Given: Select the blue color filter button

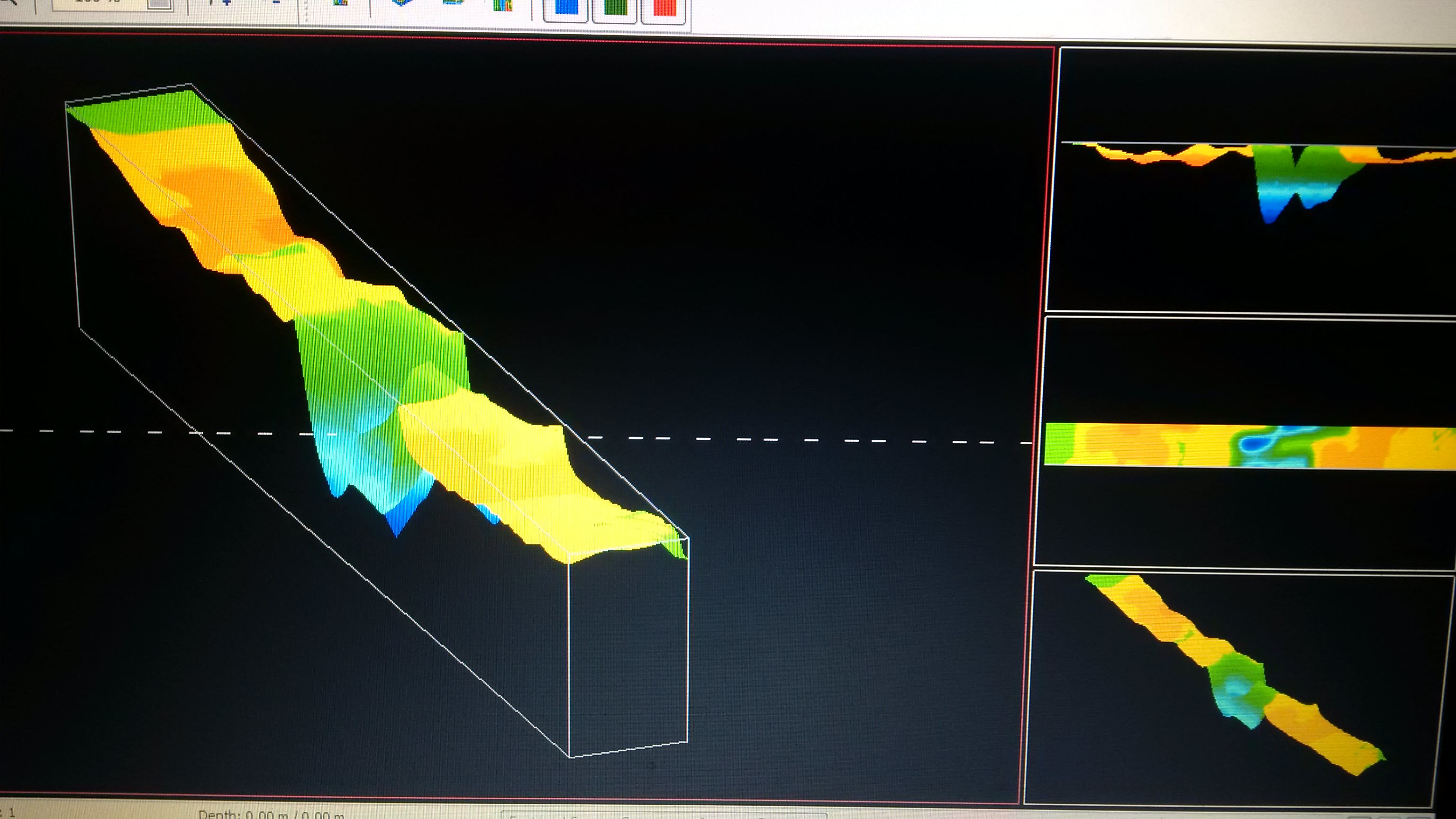Looking at the screenshot, I should click(x=565, y=8).
